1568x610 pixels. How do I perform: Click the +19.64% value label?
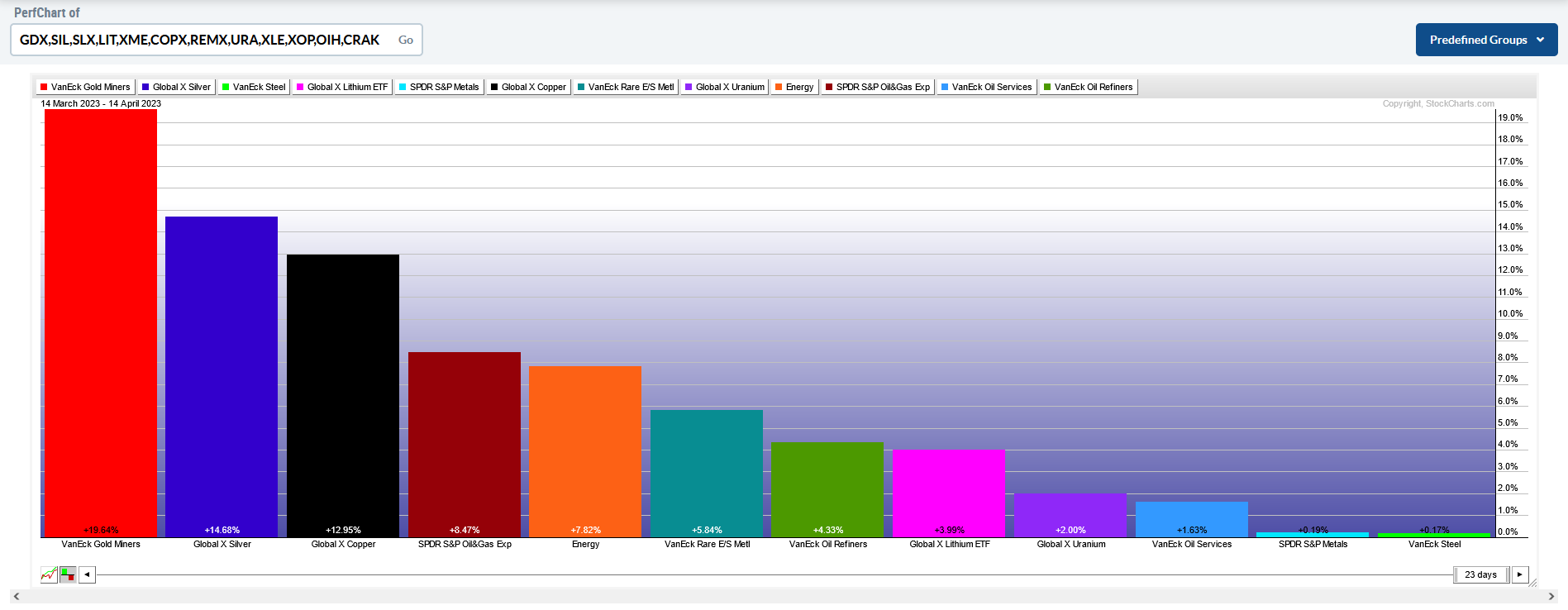tap(101, 530)
